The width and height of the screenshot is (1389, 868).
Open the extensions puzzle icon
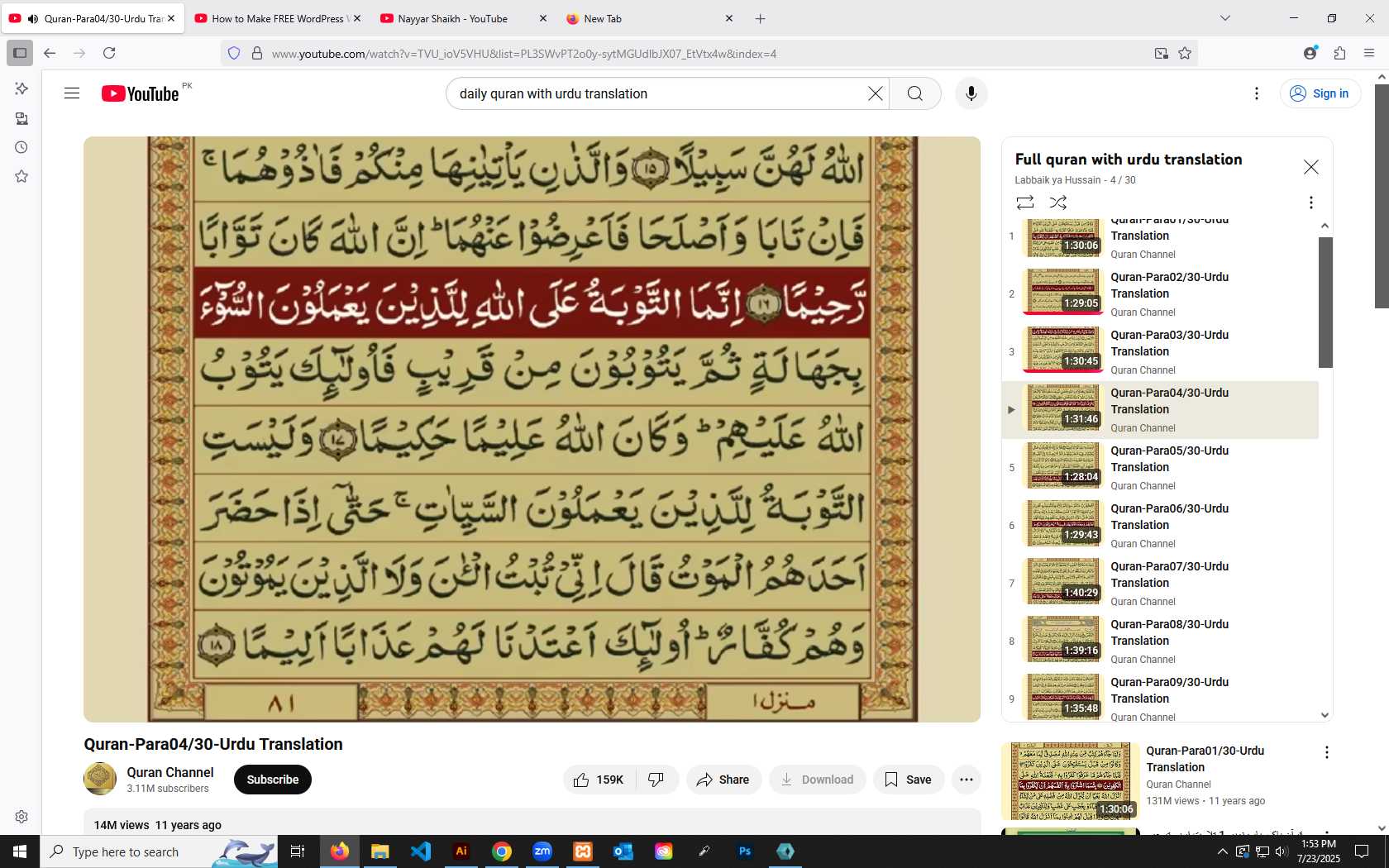tap(1339, 53)
